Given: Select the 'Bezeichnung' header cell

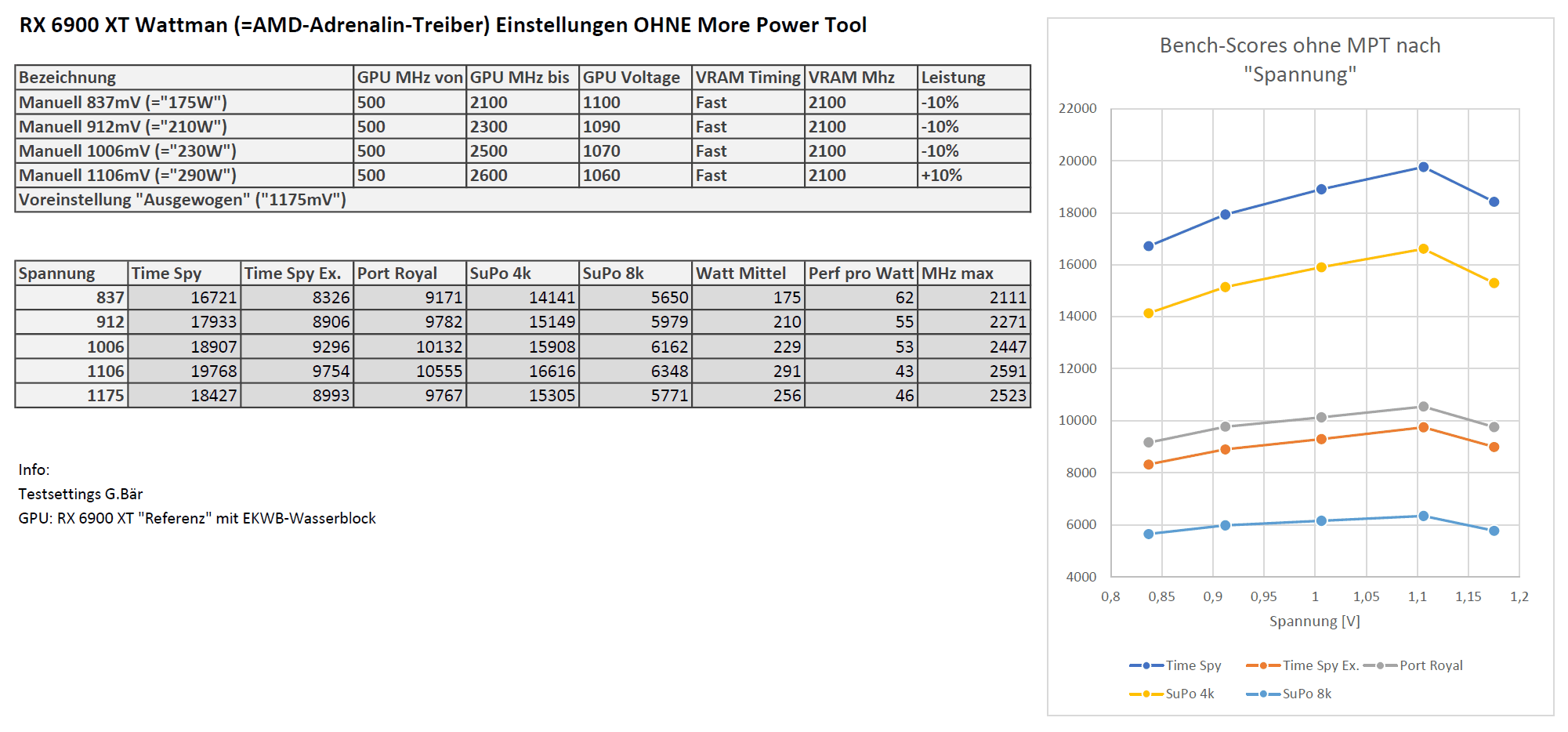Looking at the screenshot, I should point(184,78).
